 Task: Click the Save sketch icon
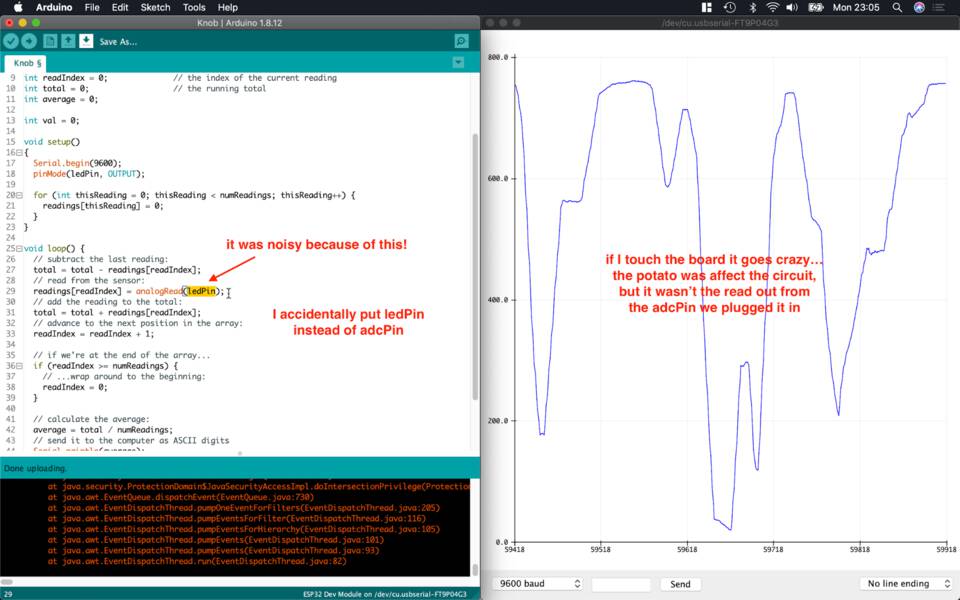pos(86,41)
